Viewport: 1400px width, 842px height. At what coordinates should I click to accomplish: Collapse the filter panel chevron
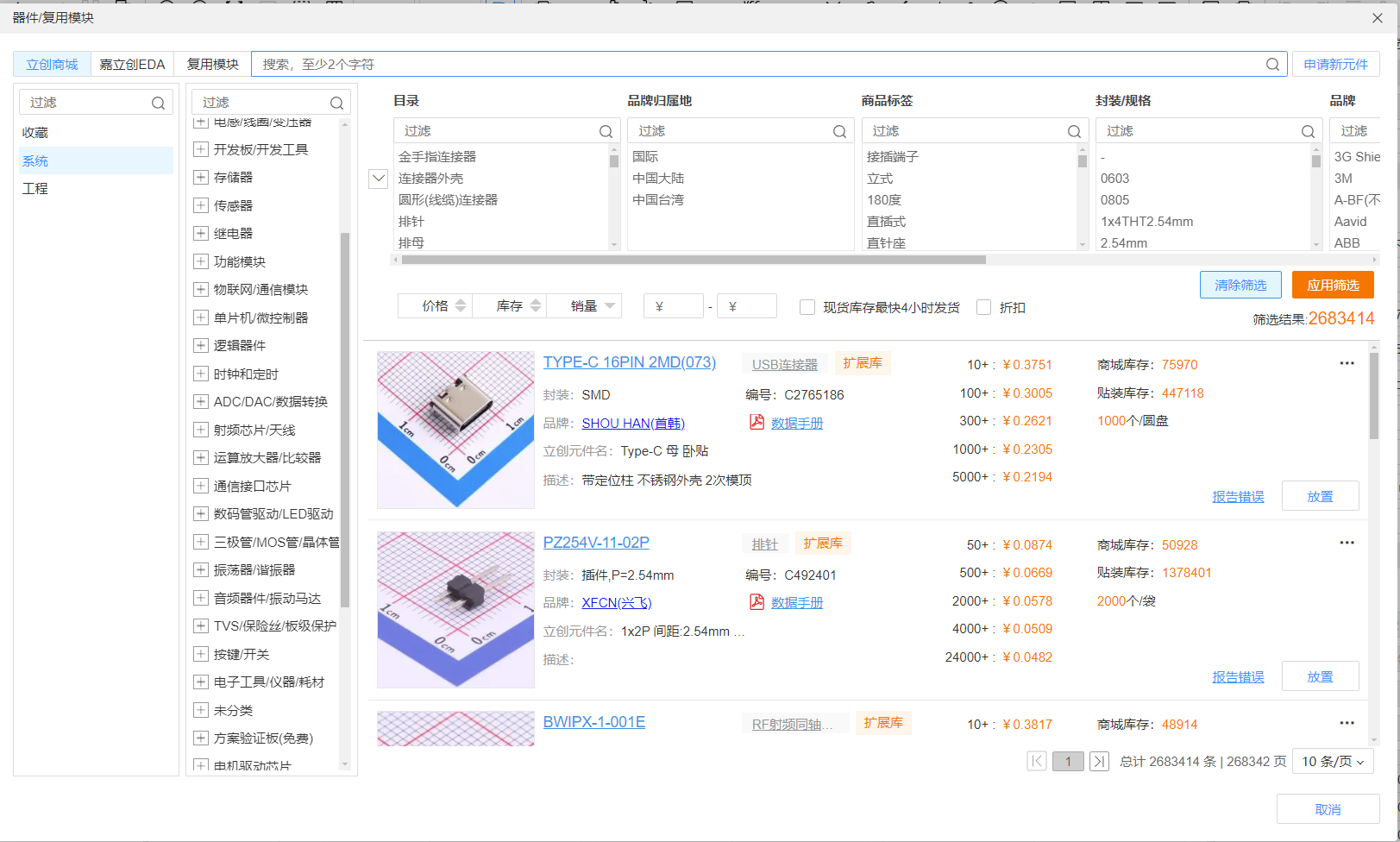click(378, 179)
